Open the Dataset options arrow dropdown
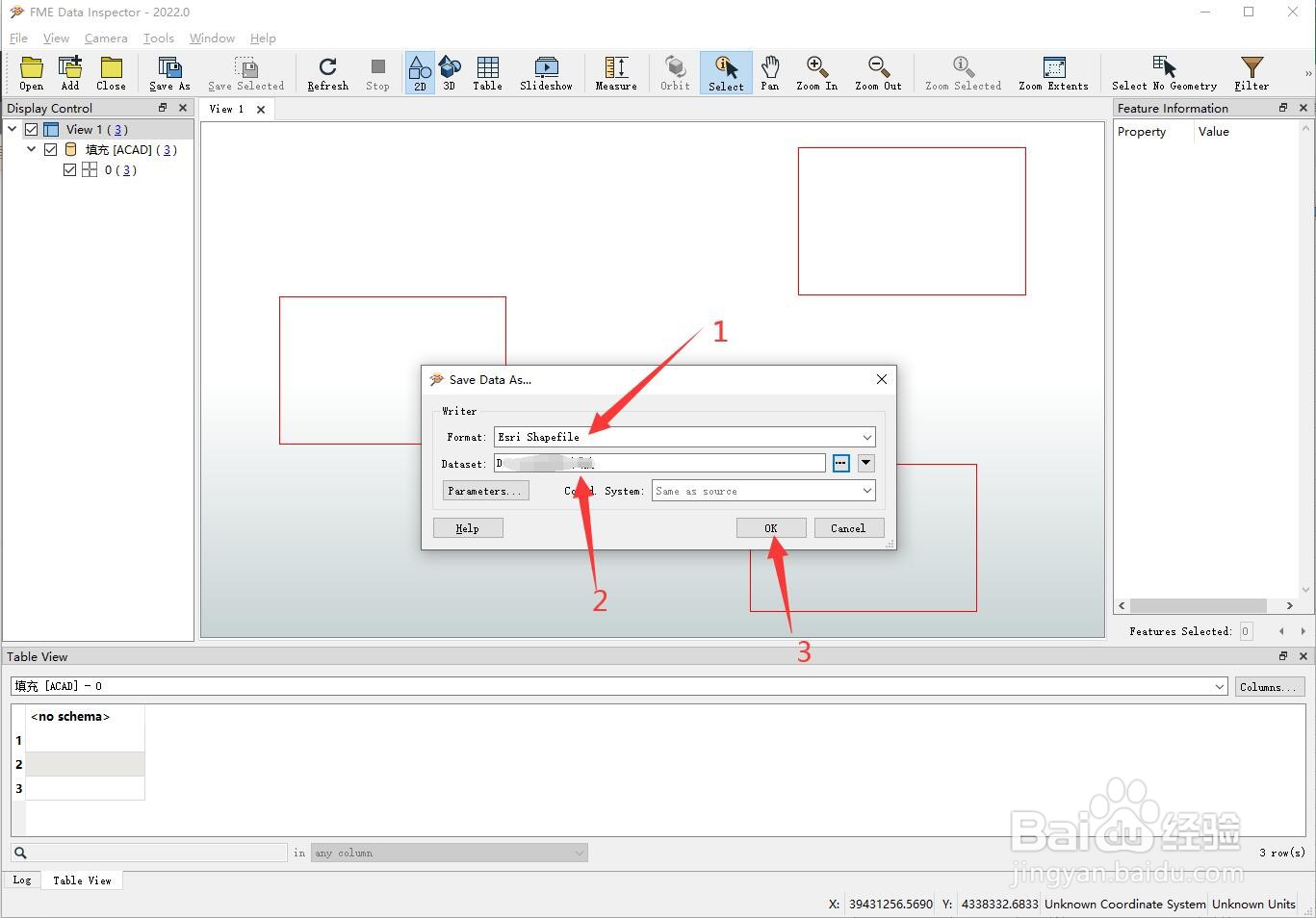Viewport: 1316px width, 918px height. [x=866, y=463]
